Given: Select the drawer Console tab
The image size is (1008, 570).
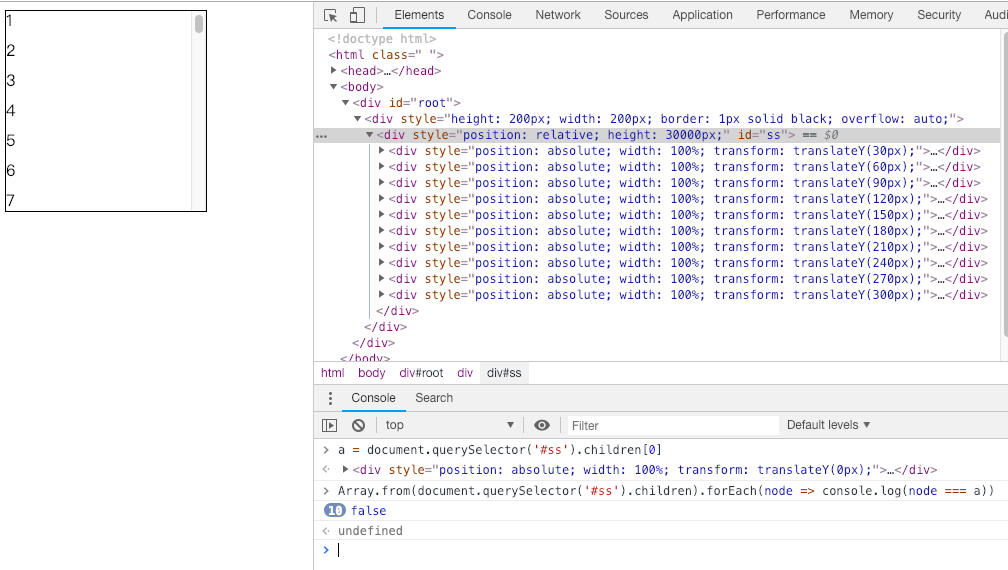Looking at the screenshot, I should [x=374, y=398].
